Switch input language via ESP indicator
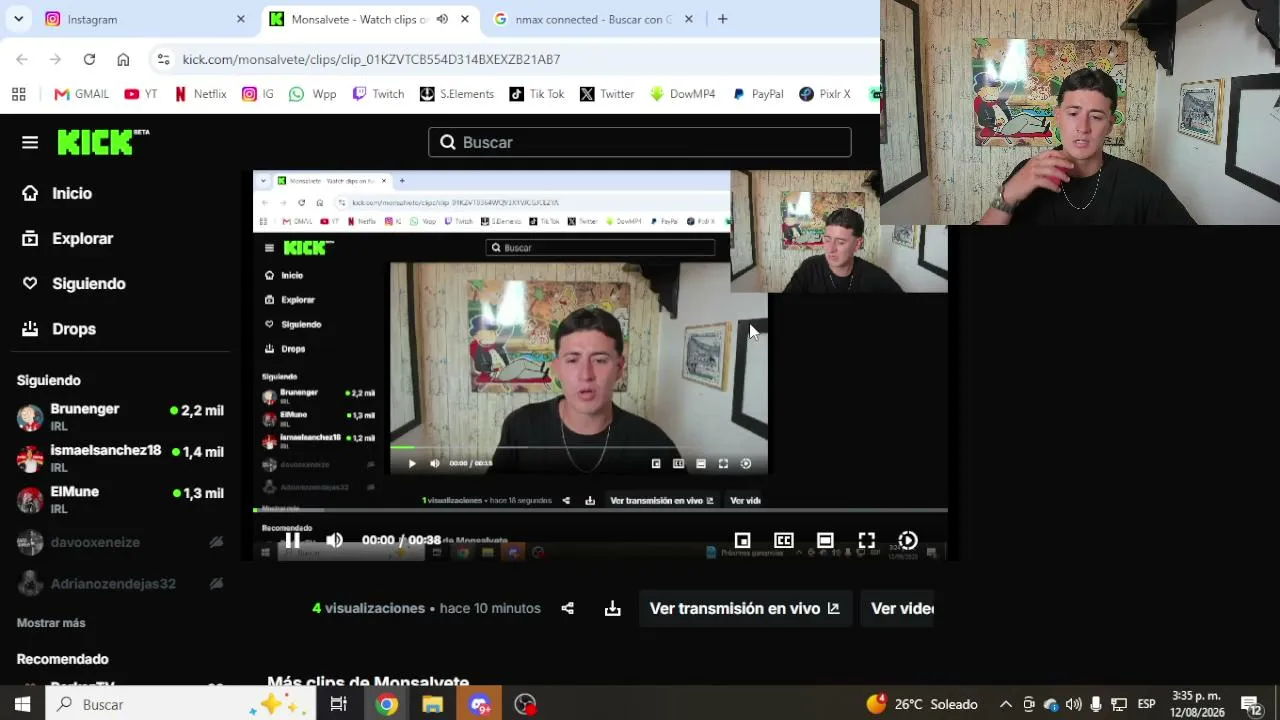Image resolution: width=1280 pixels, height=720 pixels. coord(1146,705)
